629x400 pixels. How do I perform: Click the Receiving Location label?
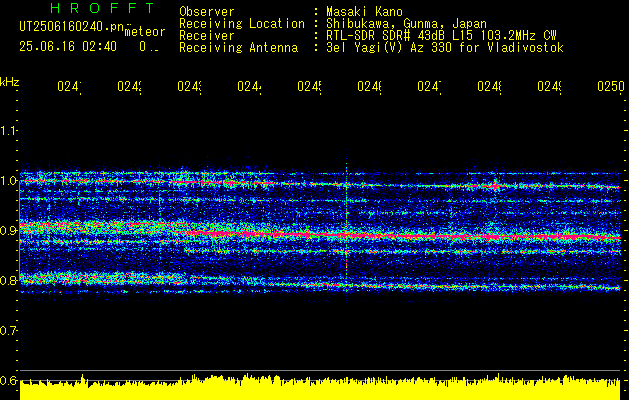(242, 24)
